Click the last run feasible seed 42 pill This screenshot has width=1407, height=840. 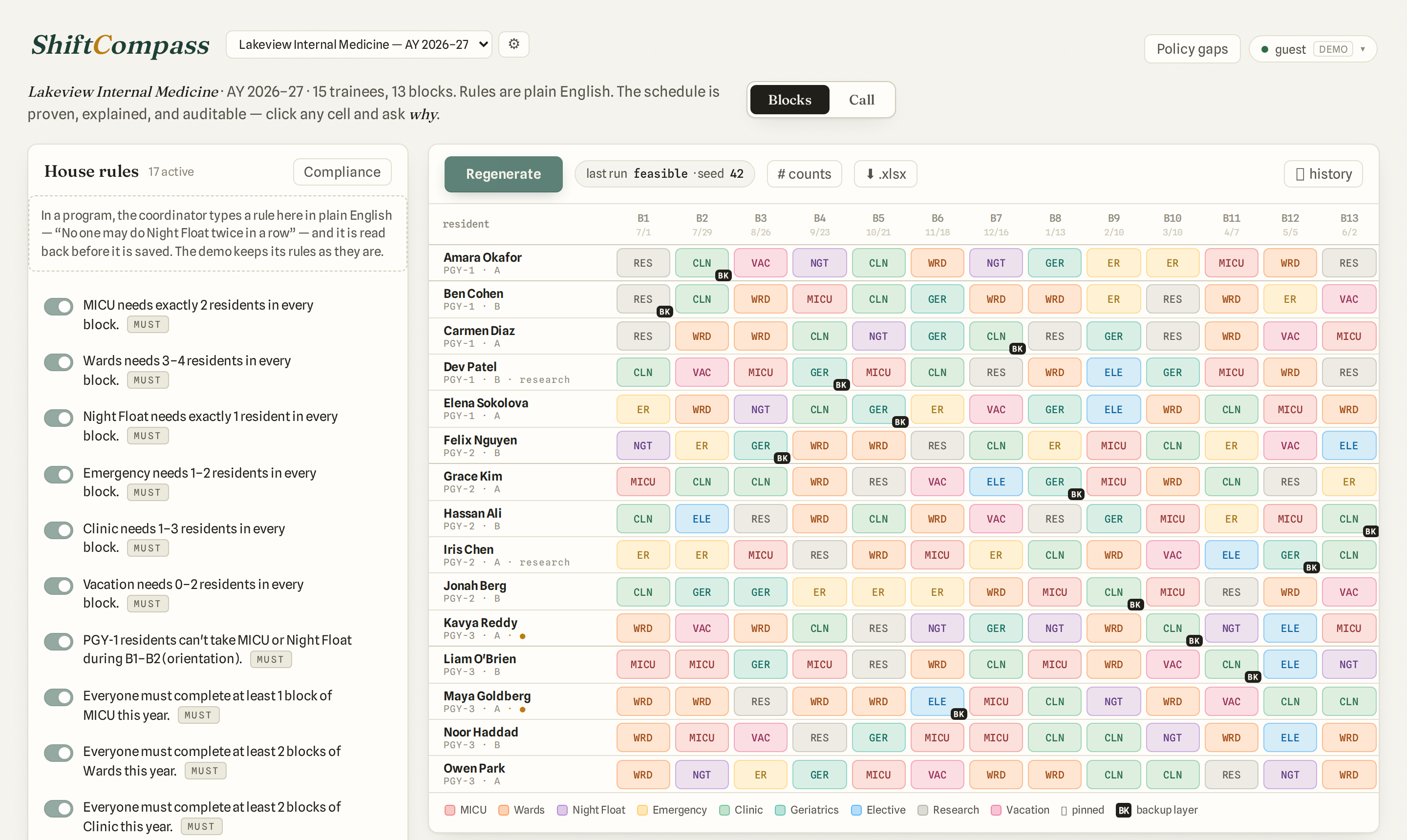tap(664, 174)
